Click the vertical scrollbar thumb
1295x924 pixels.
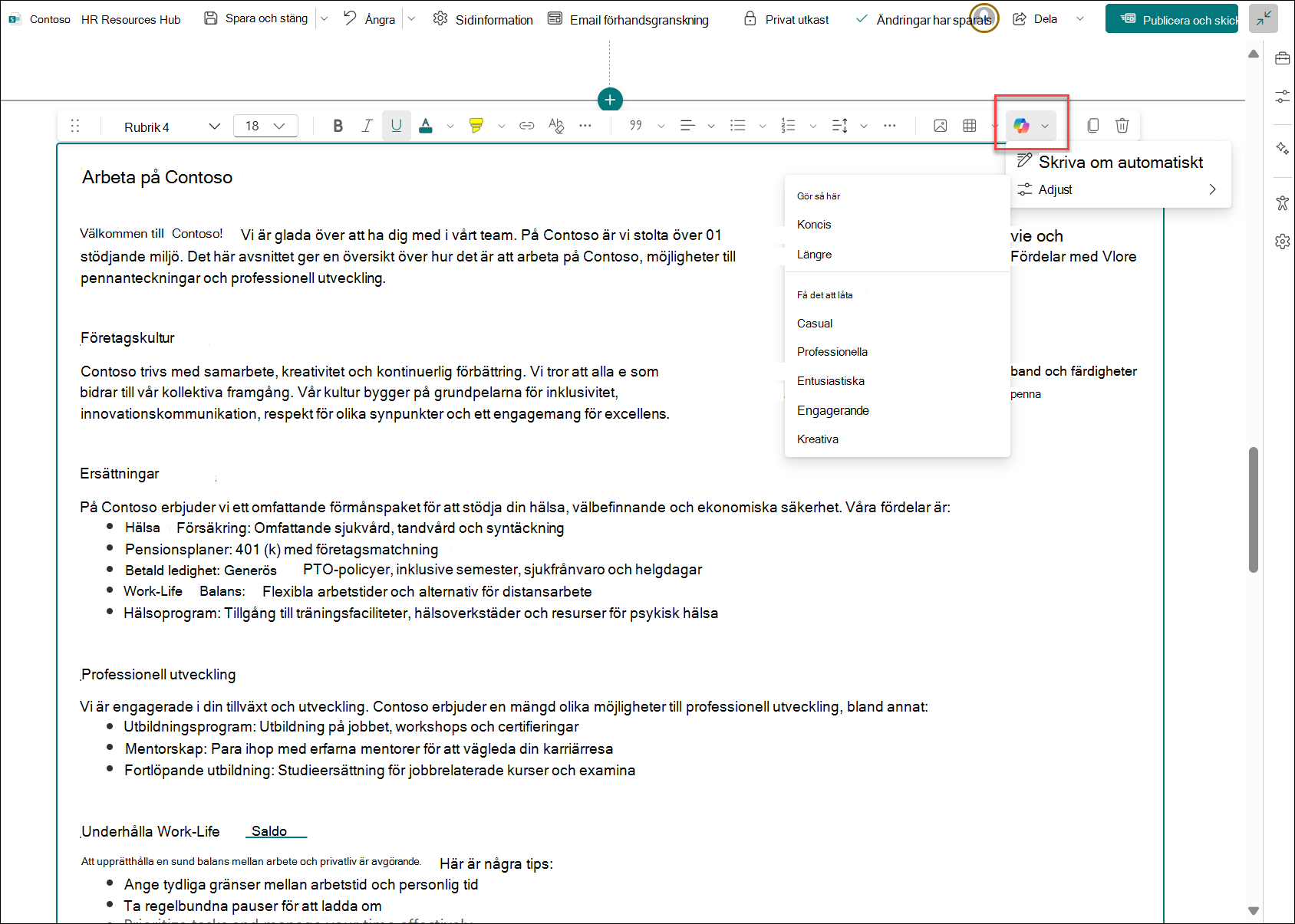(1254, 510)
